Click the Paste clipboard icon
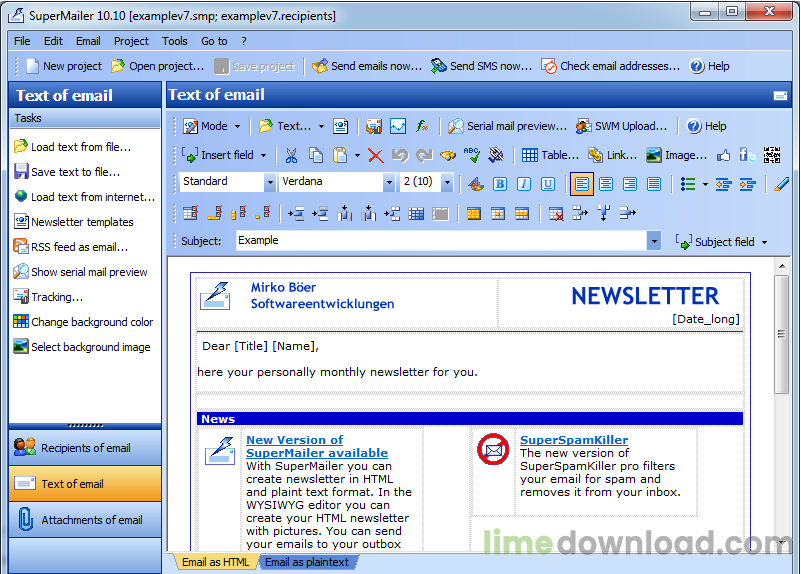The width and height of the screenshot is (801, 574). point(340,155)
